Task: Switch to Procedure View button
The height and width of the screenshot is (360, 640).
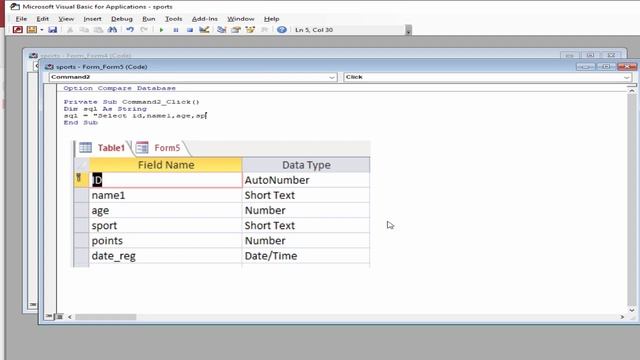Action: (49, 316)
